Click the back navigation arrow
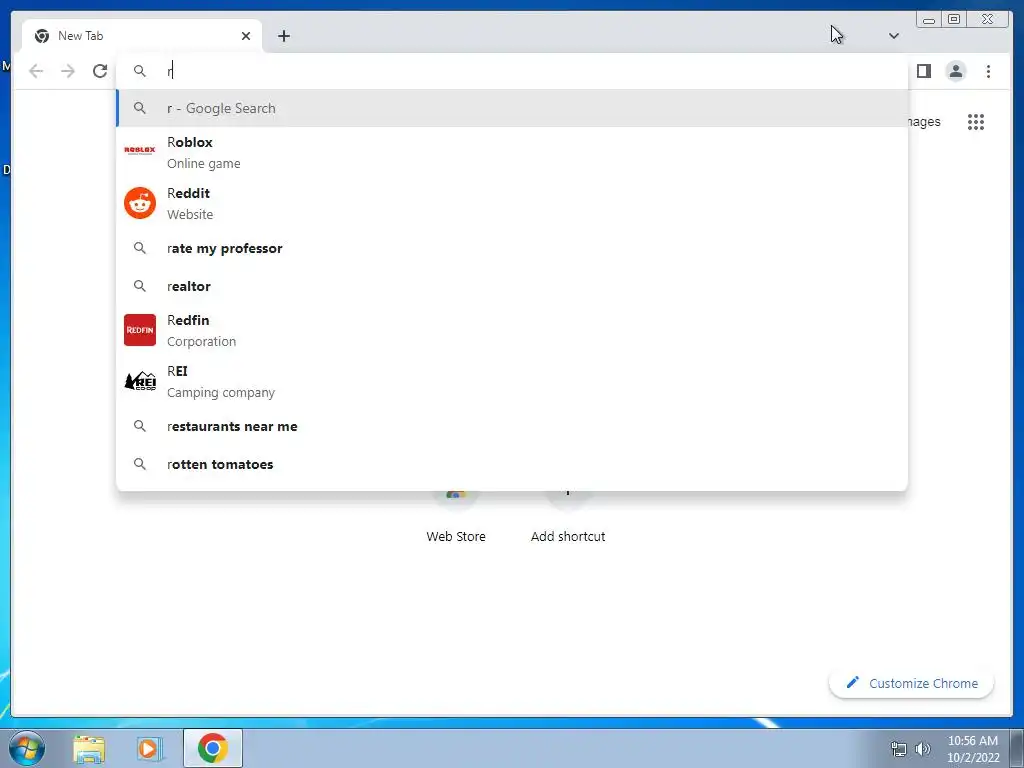 (x=36, y=71)
